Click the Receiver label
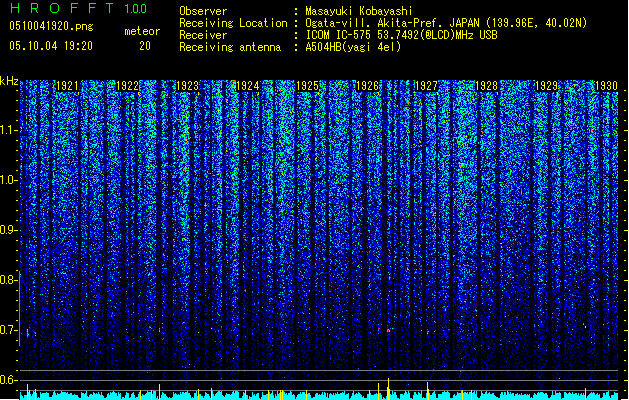This screenshot has width=629, height=400. pos(203,35)
